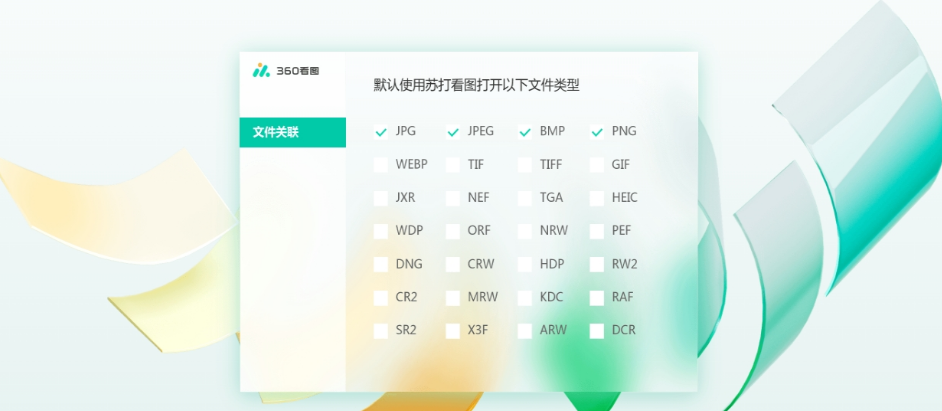Uncheck the JPEG file type checkbox
942x411 pixels.
453,132
